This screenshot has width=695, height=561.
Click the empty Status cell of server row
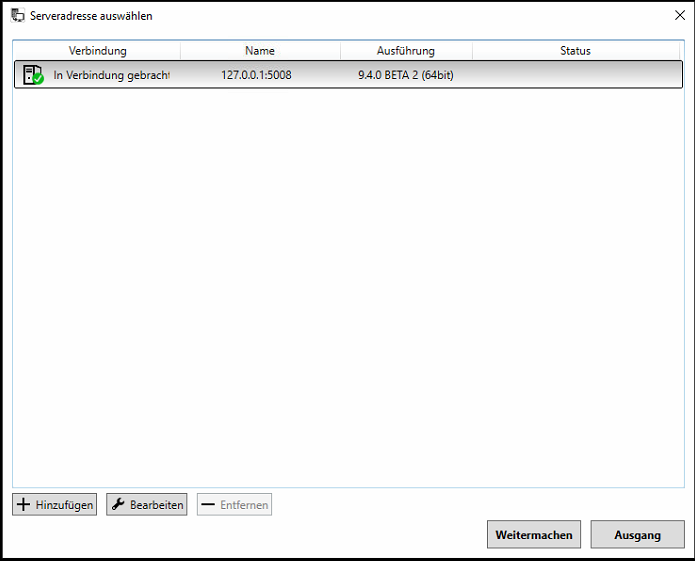click(x=575, y=75)
